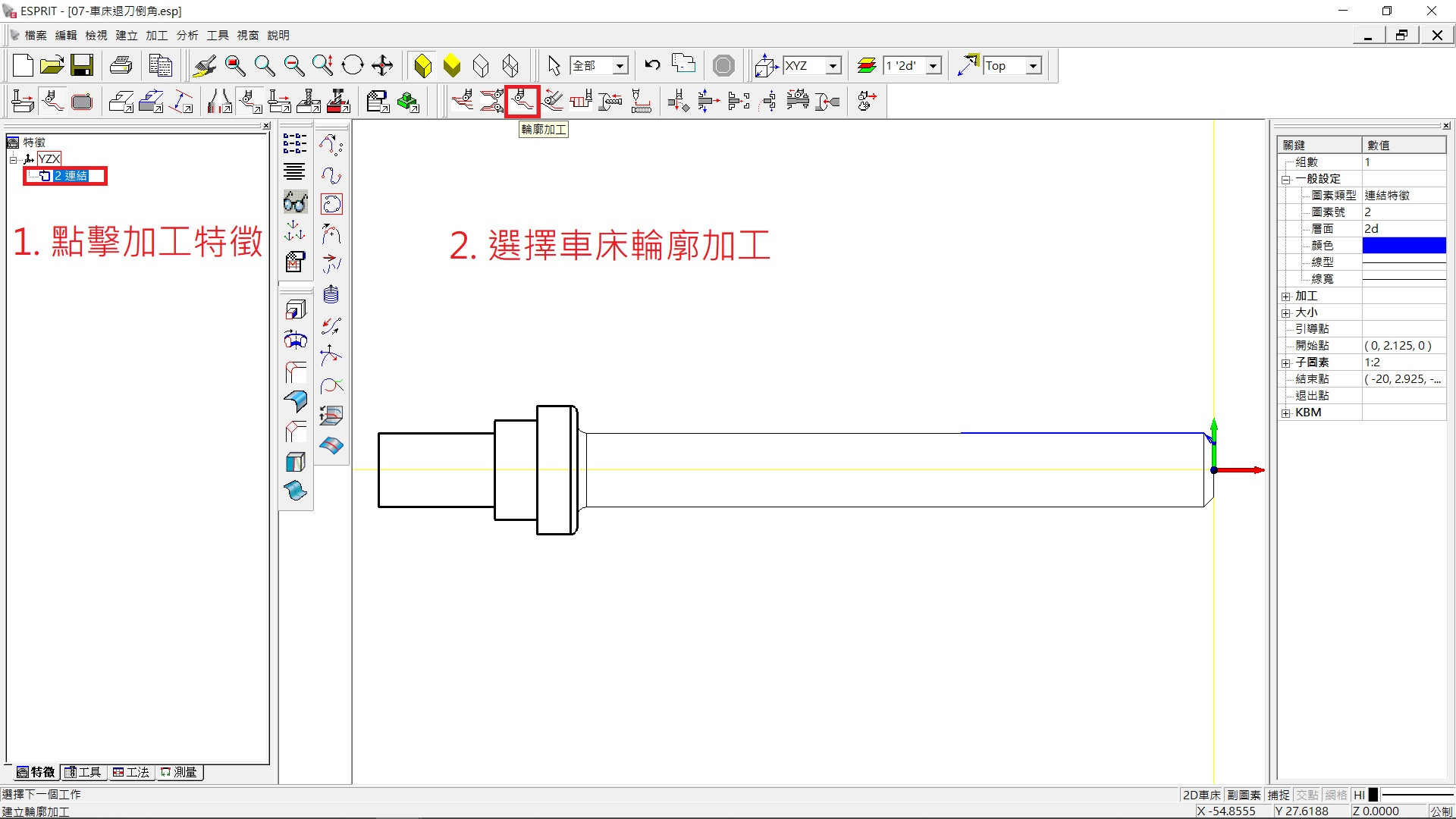Toggle 捕捉 snap mode in status bar
This screenshot has width=1456, height=819.
click(x=1279, y=795)
